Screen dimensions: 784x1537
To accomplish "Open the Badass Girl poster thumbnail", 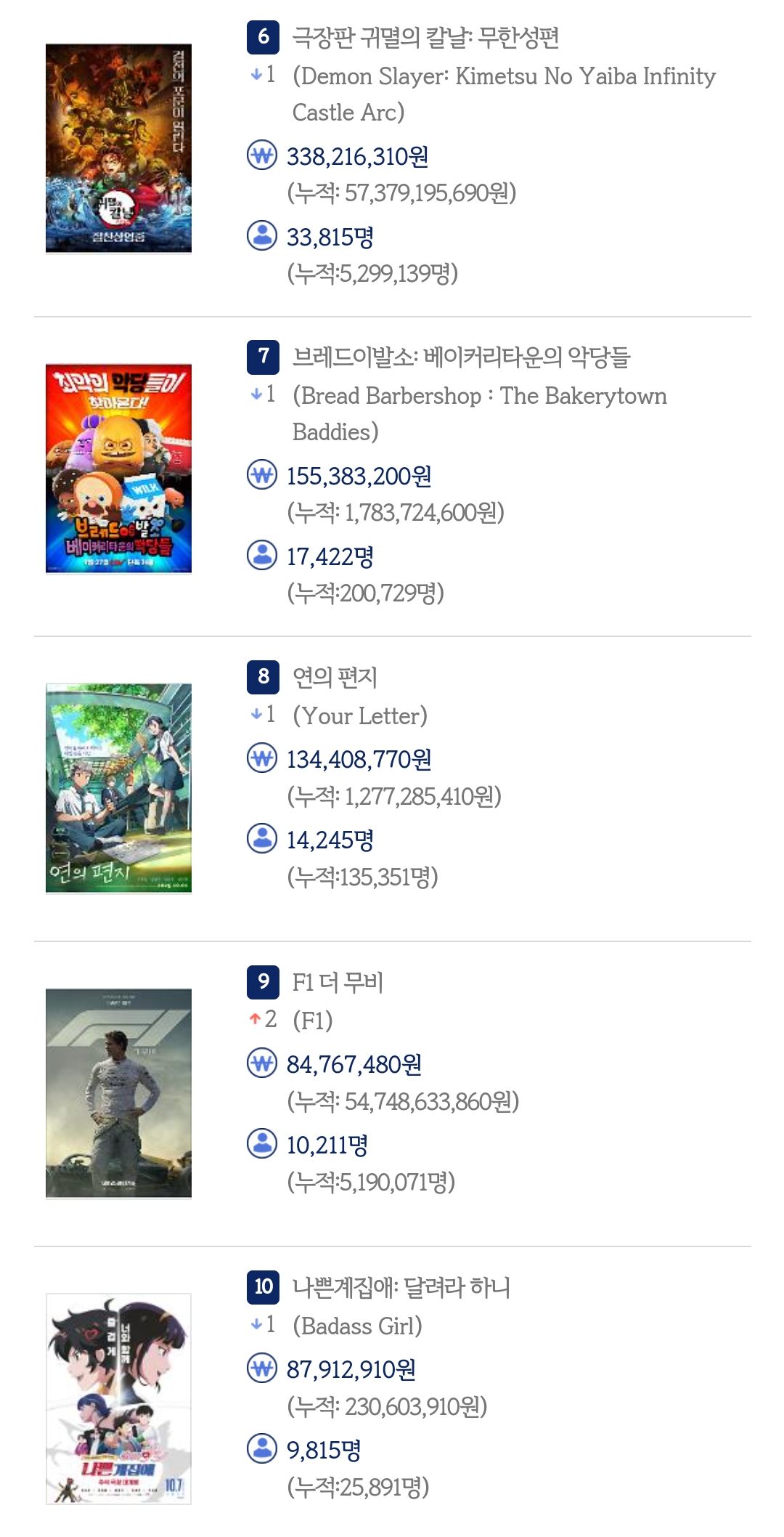I will (x=118, y=1398).
